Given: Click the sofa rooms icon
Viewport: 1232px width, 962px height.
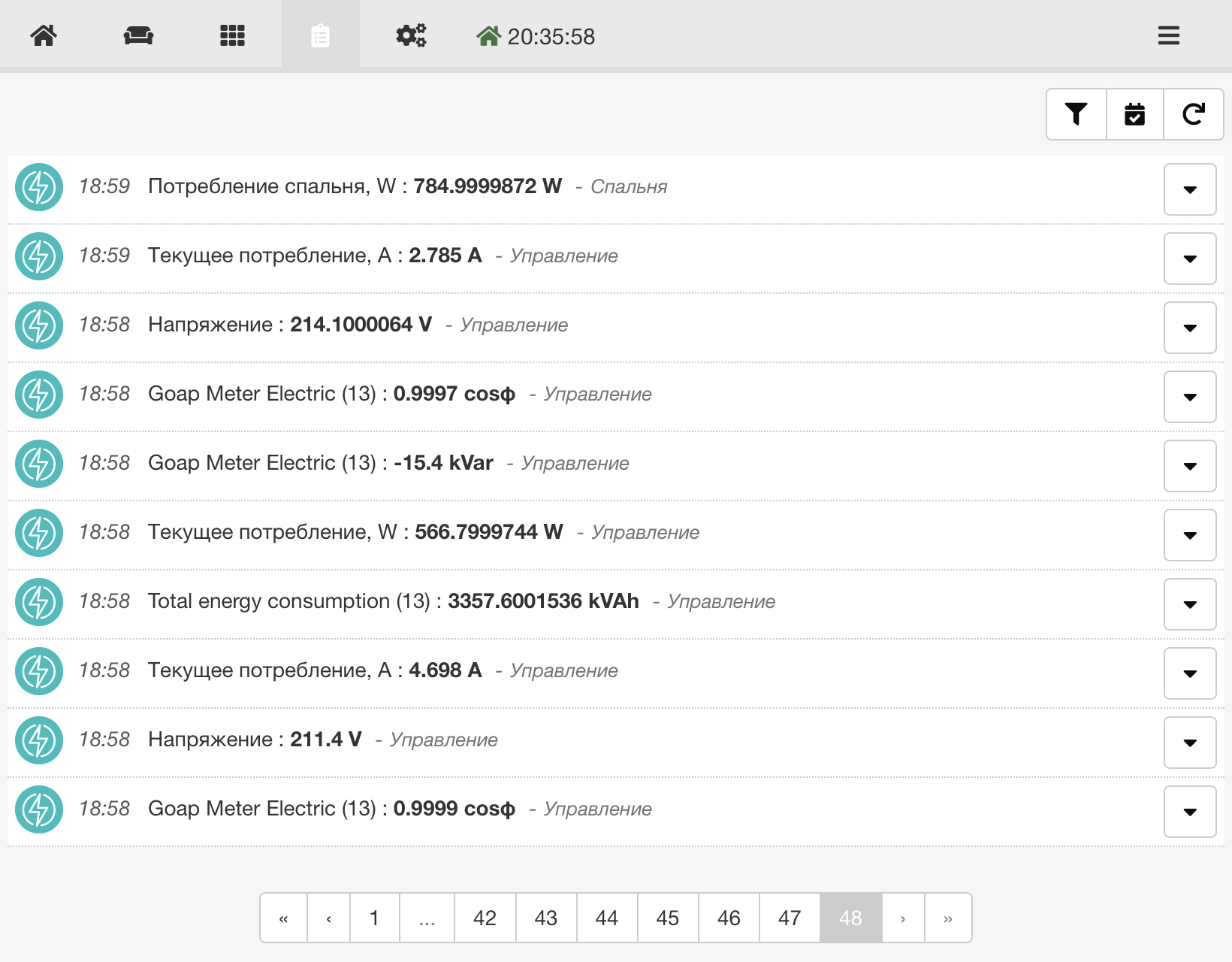Looking at the screenshot, I should click(x=138, y=35).
